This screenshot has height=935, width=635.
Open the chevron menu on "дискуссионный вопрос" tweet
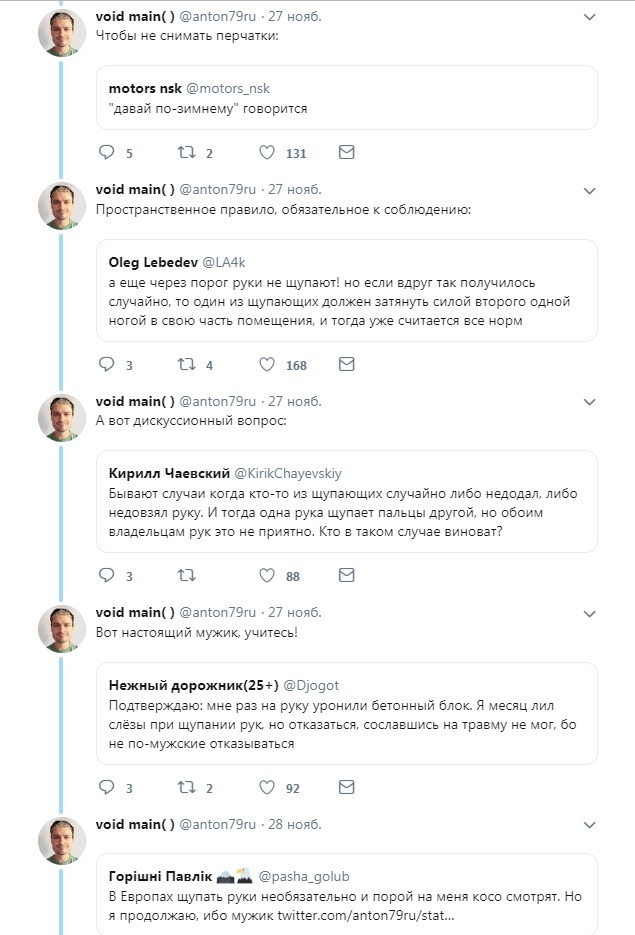point(589,402)
